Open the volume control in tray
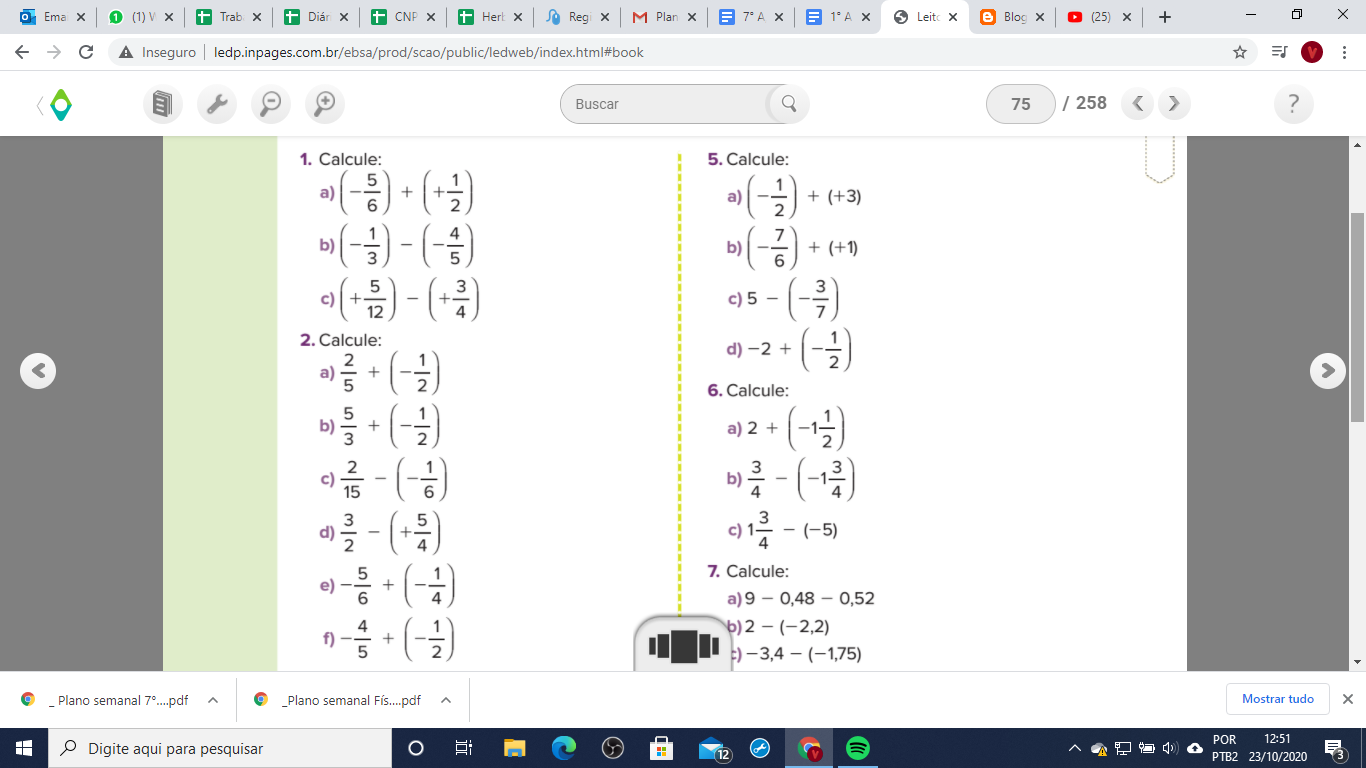 pyautogui.click(x=1171, y=748)
